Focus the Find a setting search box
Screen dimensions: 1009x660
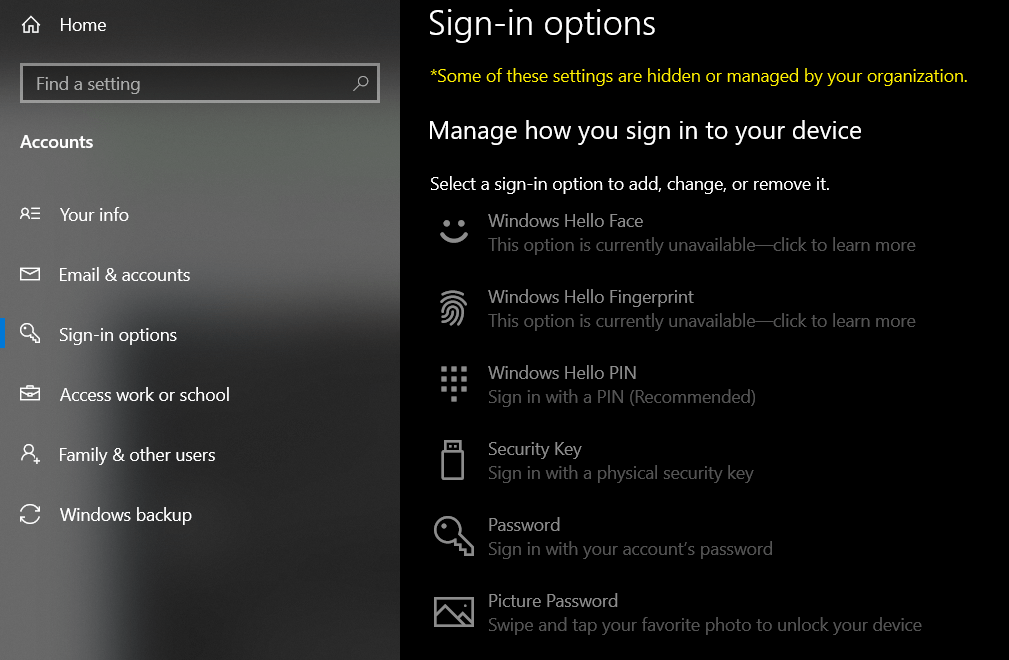pos(199,83)
